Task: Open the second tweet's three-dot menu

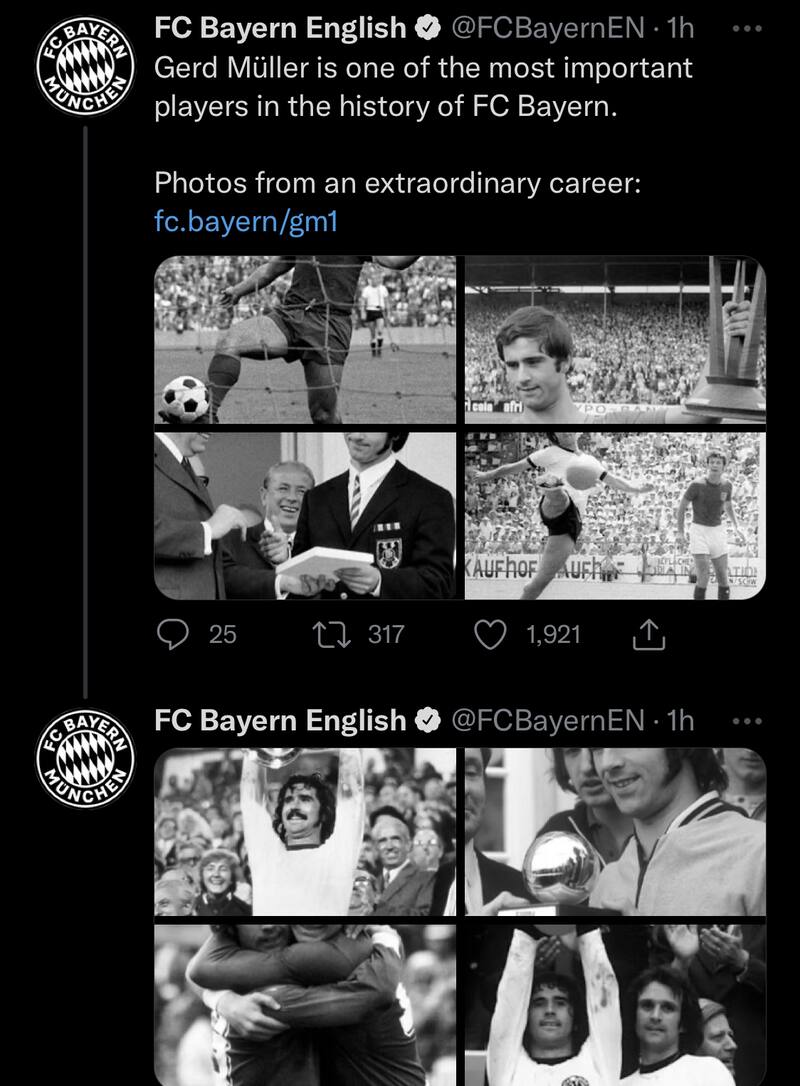Action: pyautogui.click(x=747, y=720)
